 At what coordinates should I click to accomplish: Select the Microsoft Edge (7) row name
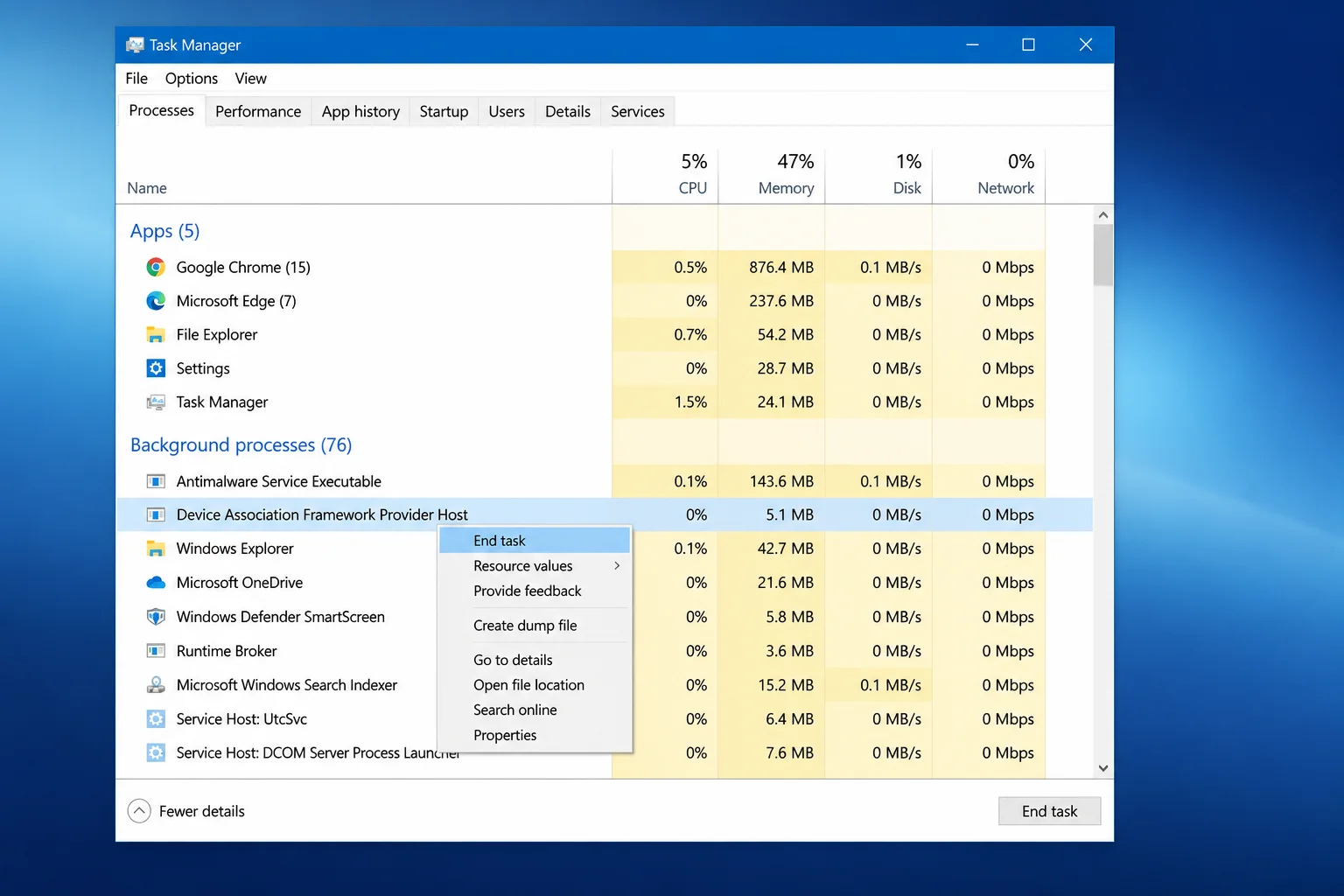tap(236, 301)
